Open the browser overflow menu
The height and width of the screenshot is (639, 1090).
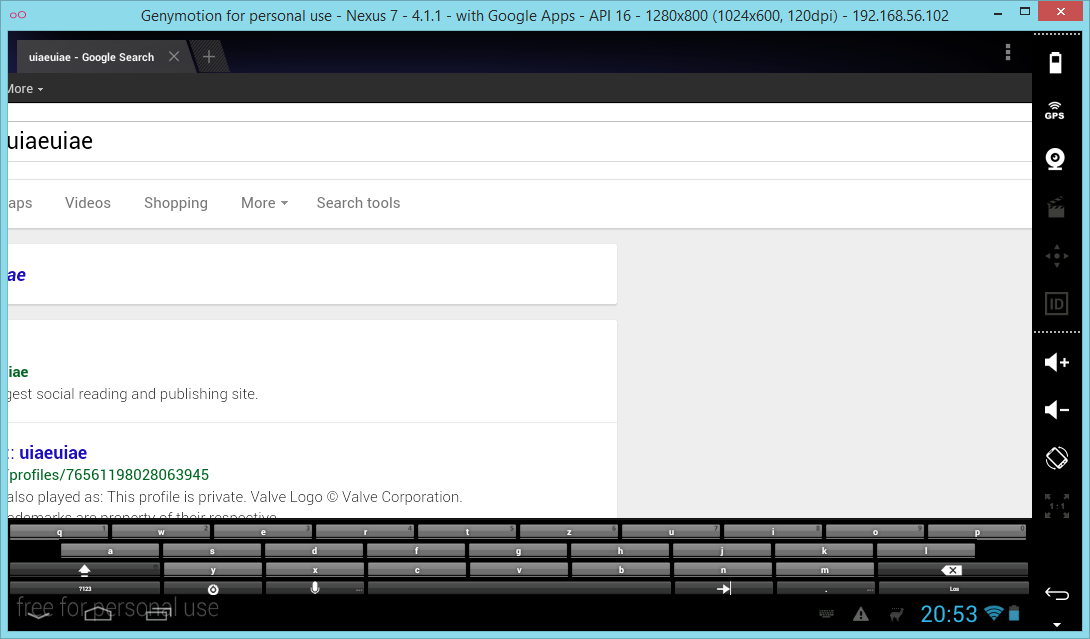coord(1008,53)
